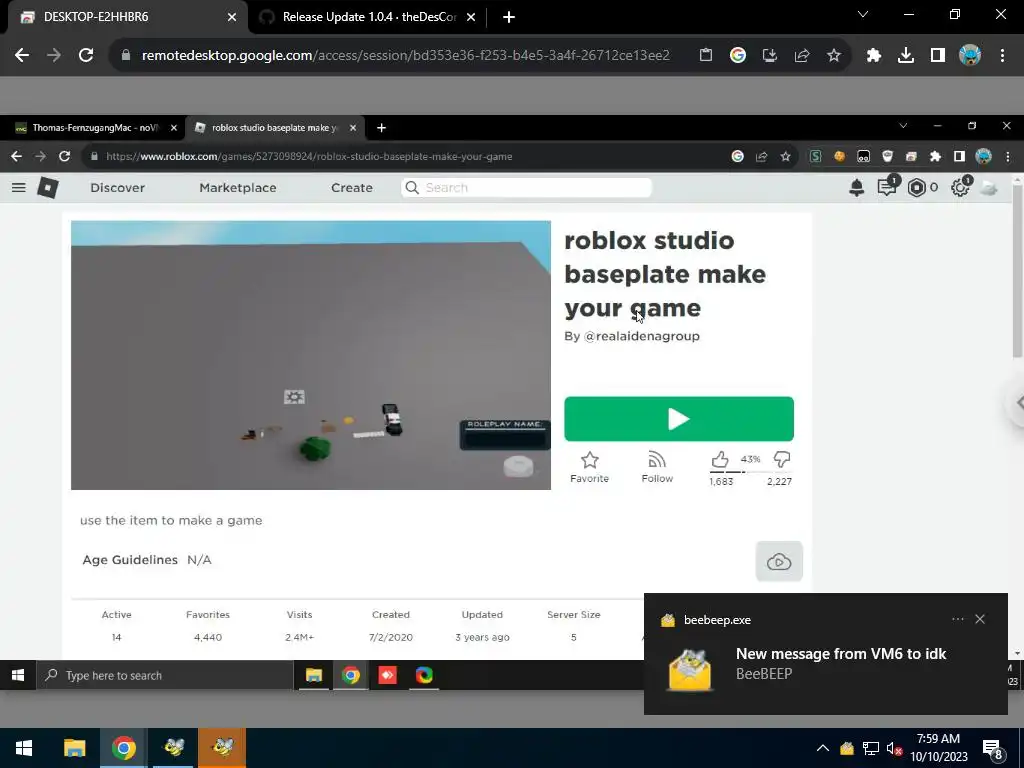Open File Explorer in the remote taskbar
The width and height of the screenshot is (1024, 768).
(313, 675)
